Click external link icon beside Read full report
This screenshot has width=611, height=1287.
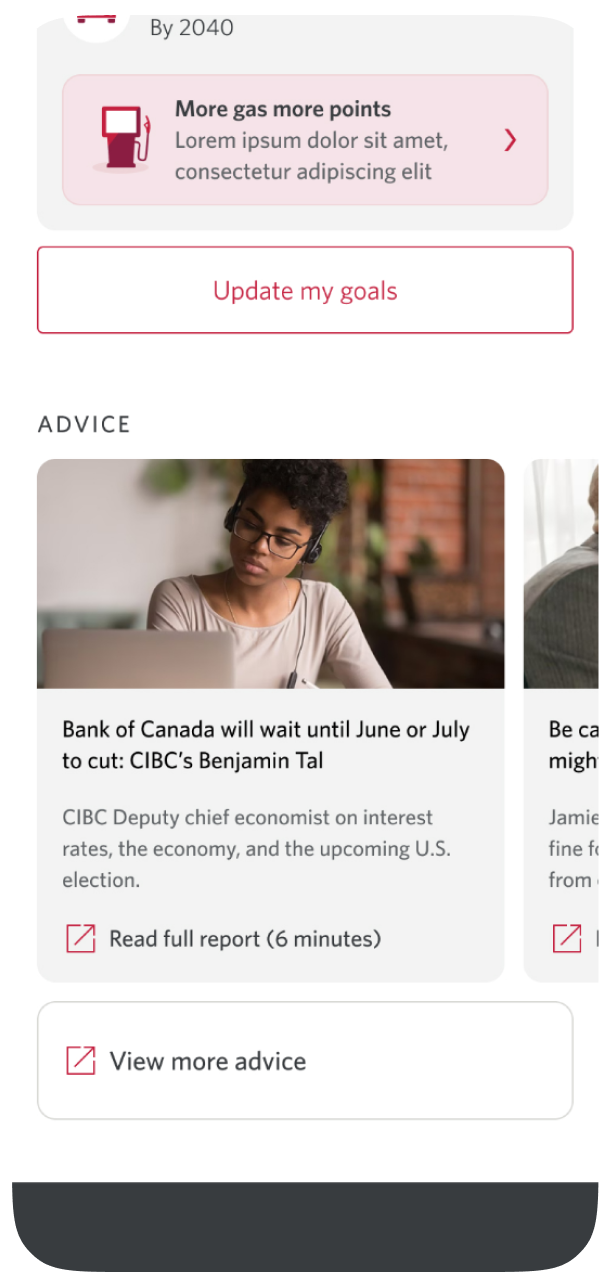click(81, 939)
